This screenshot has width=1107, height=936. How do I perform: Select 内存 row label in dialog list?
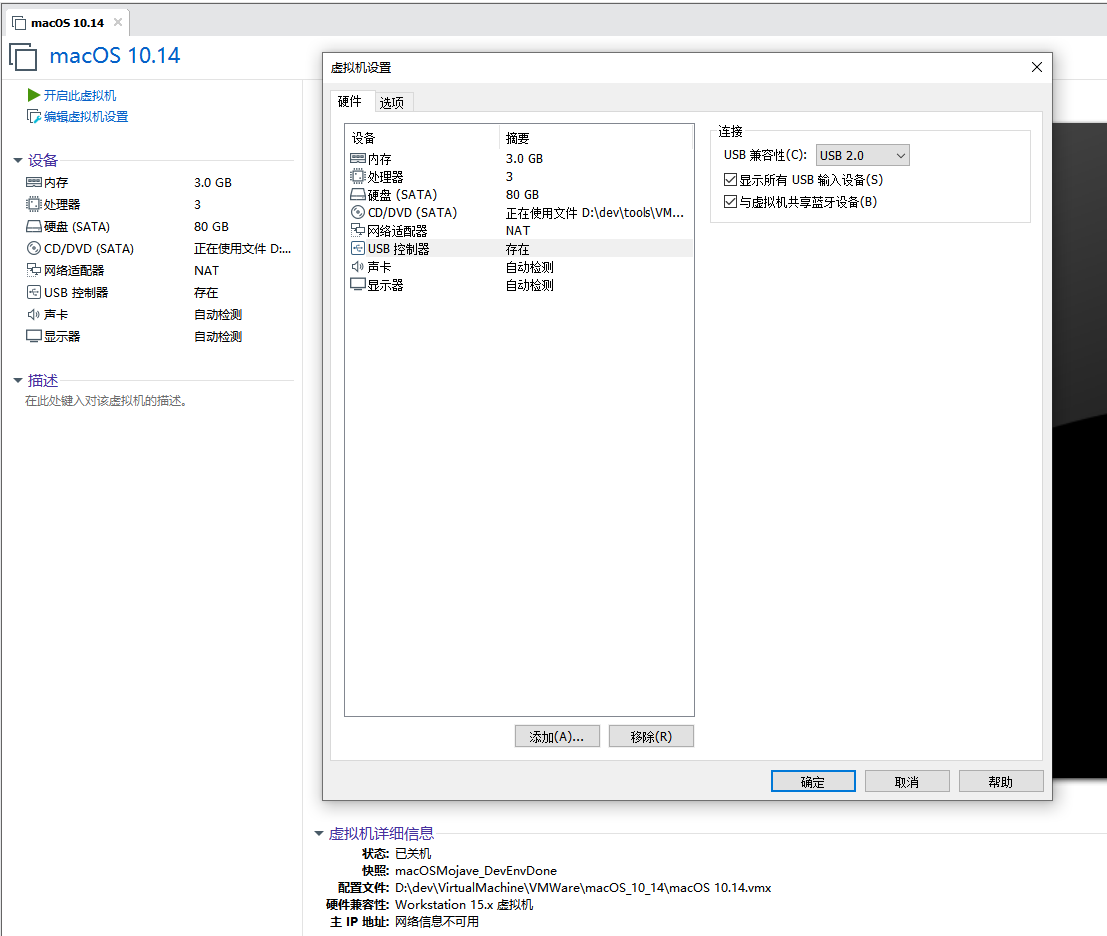pos(379,160)
